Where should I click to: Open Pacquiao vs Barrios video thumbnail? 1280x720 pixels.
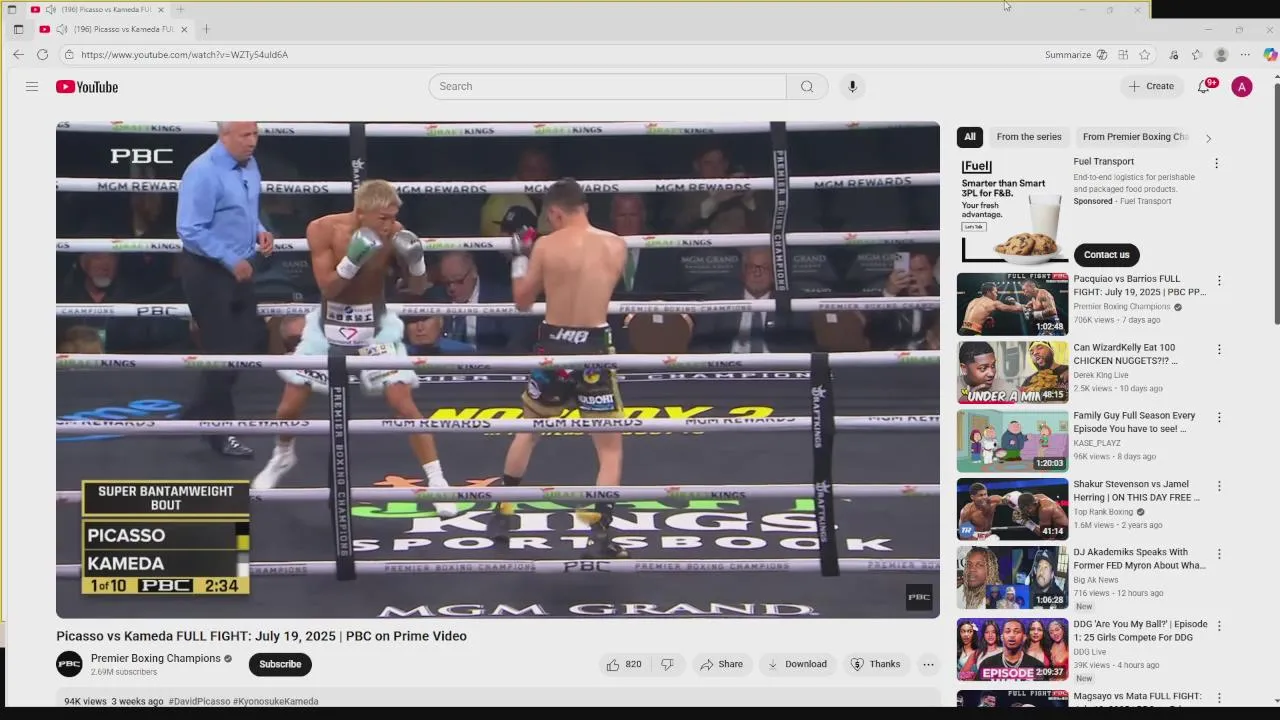[1012, 304]
